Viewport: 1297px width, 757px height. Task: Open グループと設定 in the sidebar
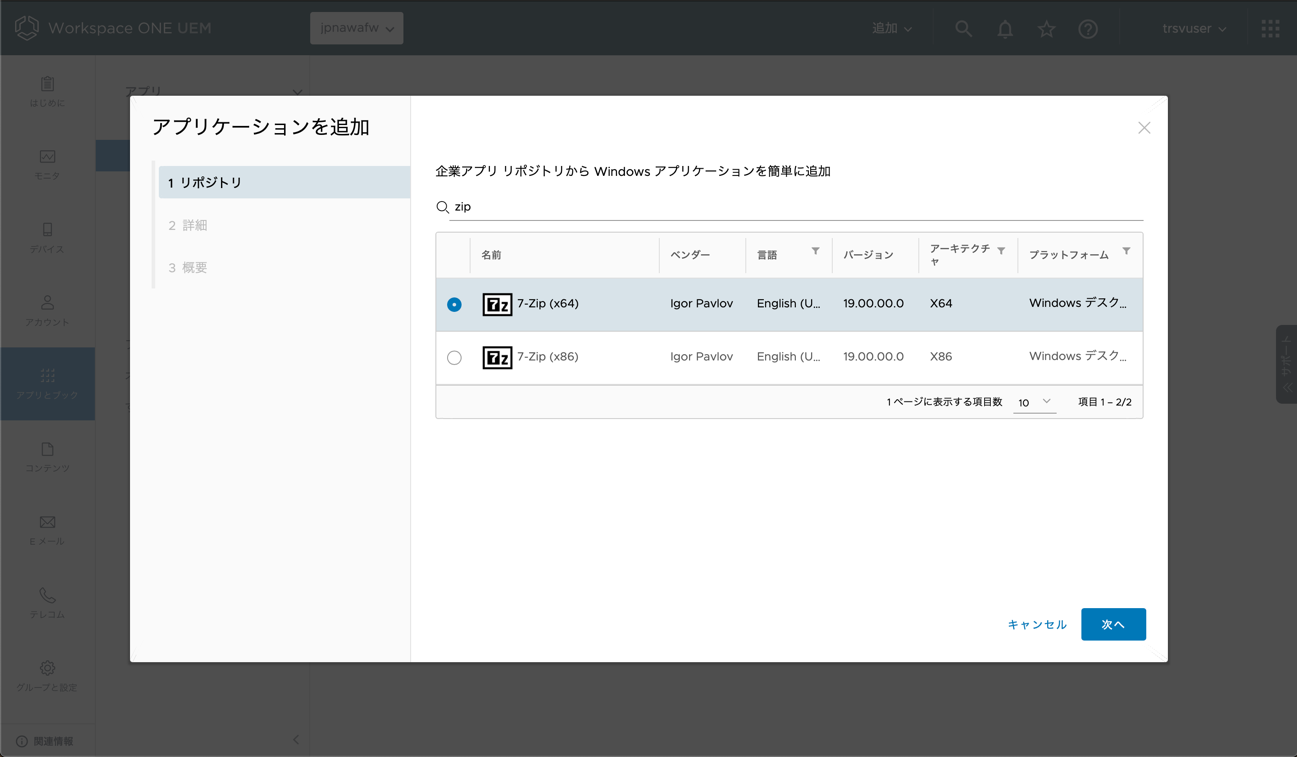point(47,676)
